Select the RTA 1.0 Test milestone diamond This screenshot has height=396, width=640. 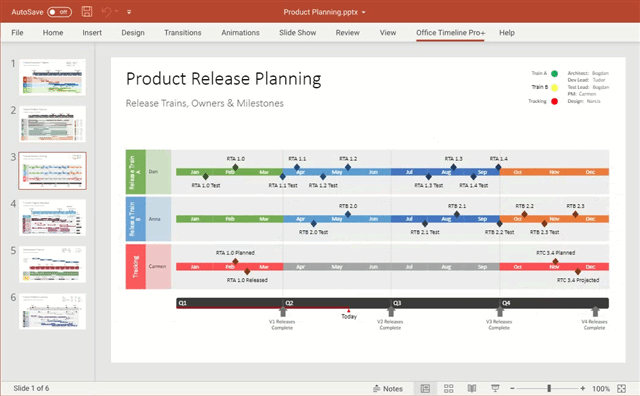pos(206,177)
